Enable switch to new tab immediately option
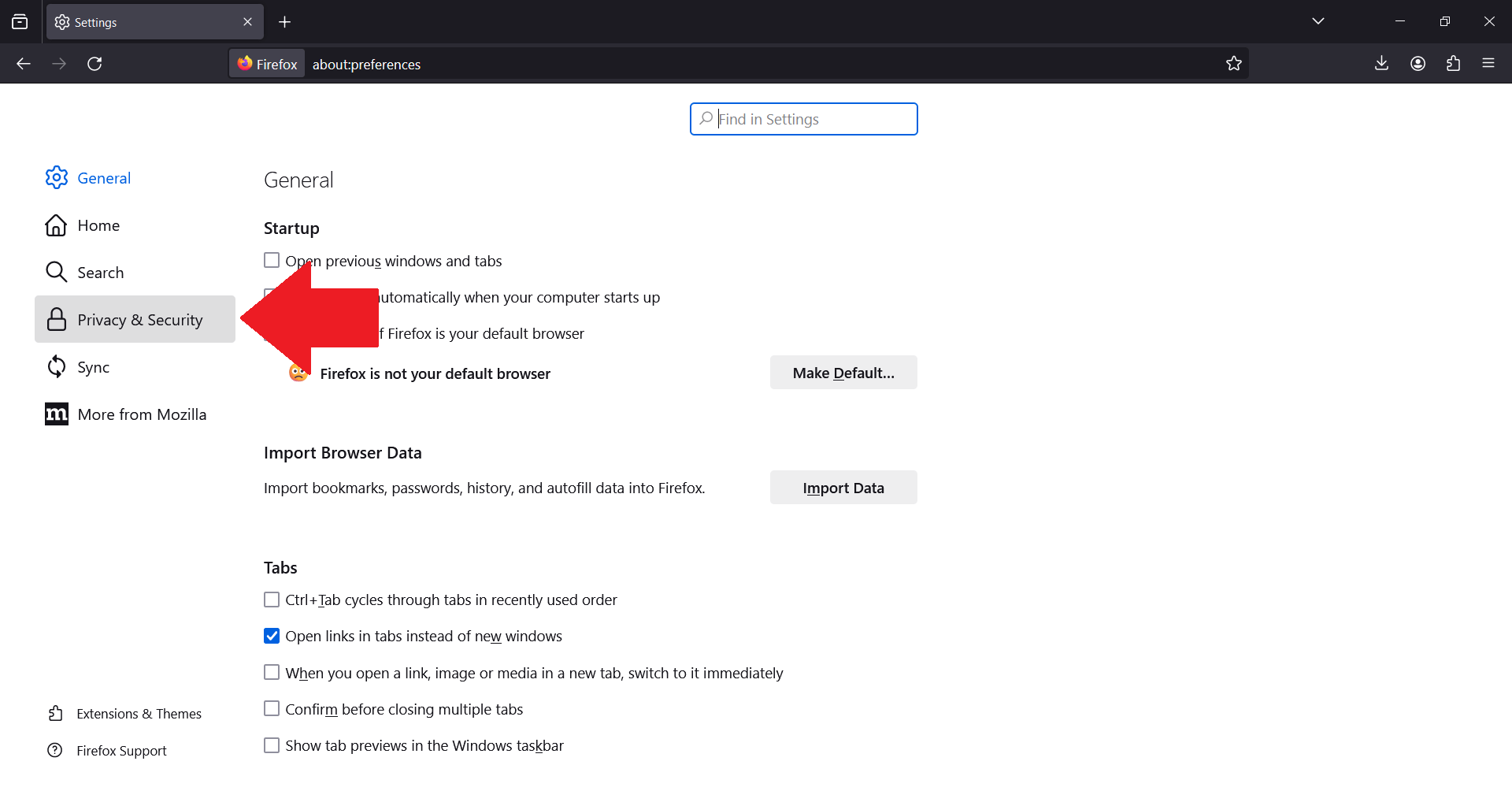This screenshot has width=1512, height=802. click(272, 672)
